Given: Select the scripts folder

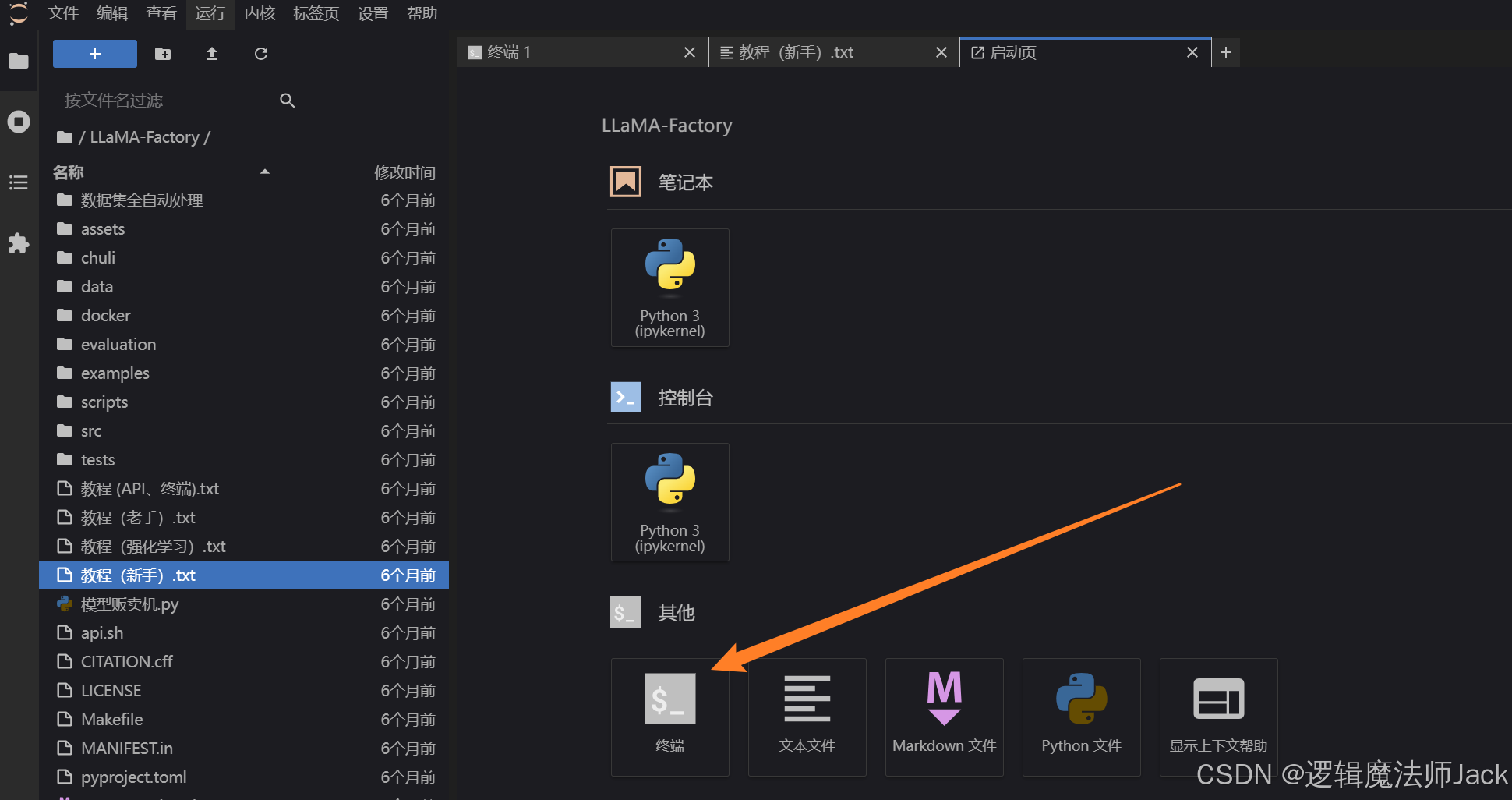Looking at the screenshot, I should (x=244, y=402).
